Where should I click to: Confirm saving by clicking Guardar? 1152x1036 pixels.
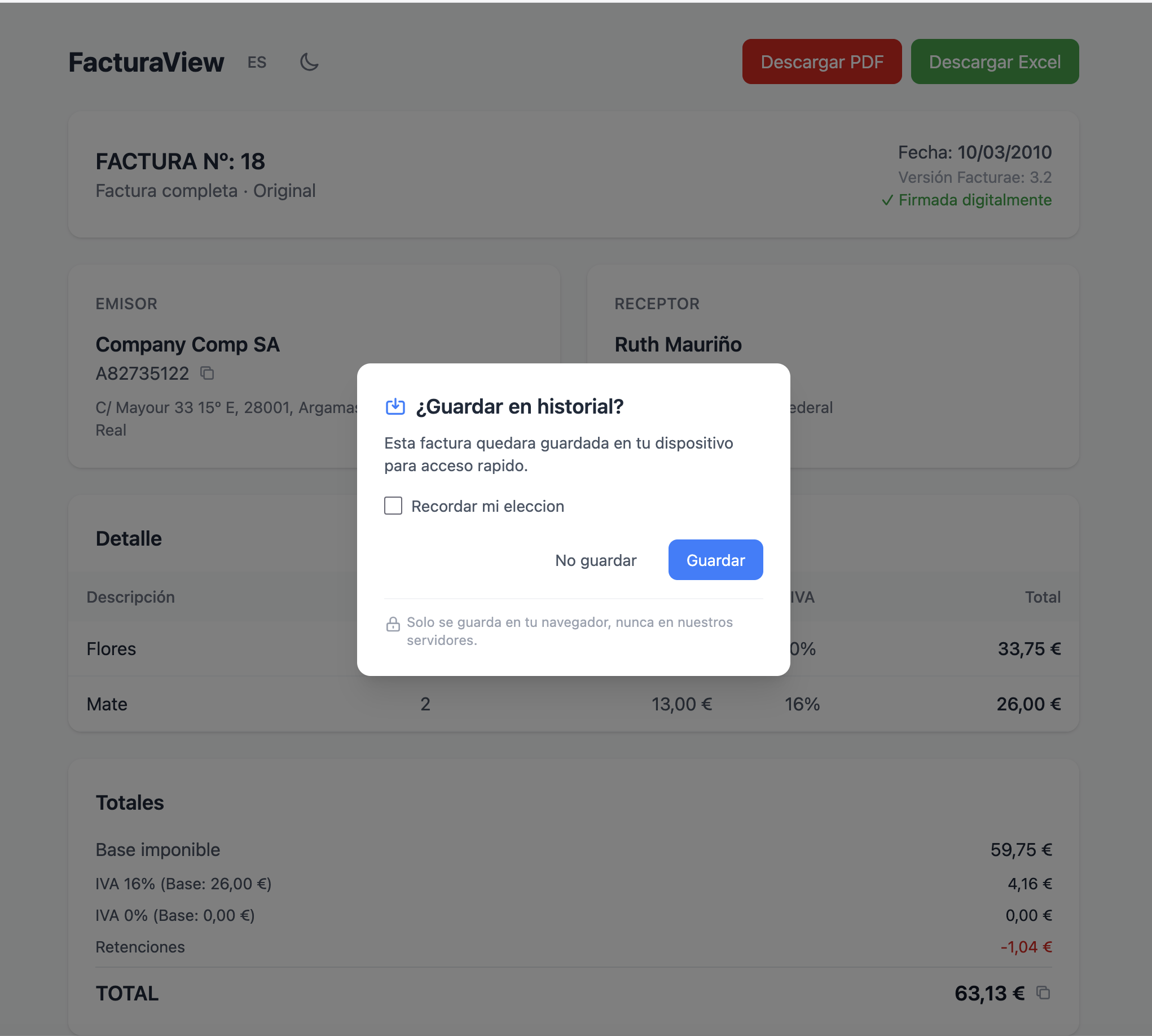click(x=715, y=560)
